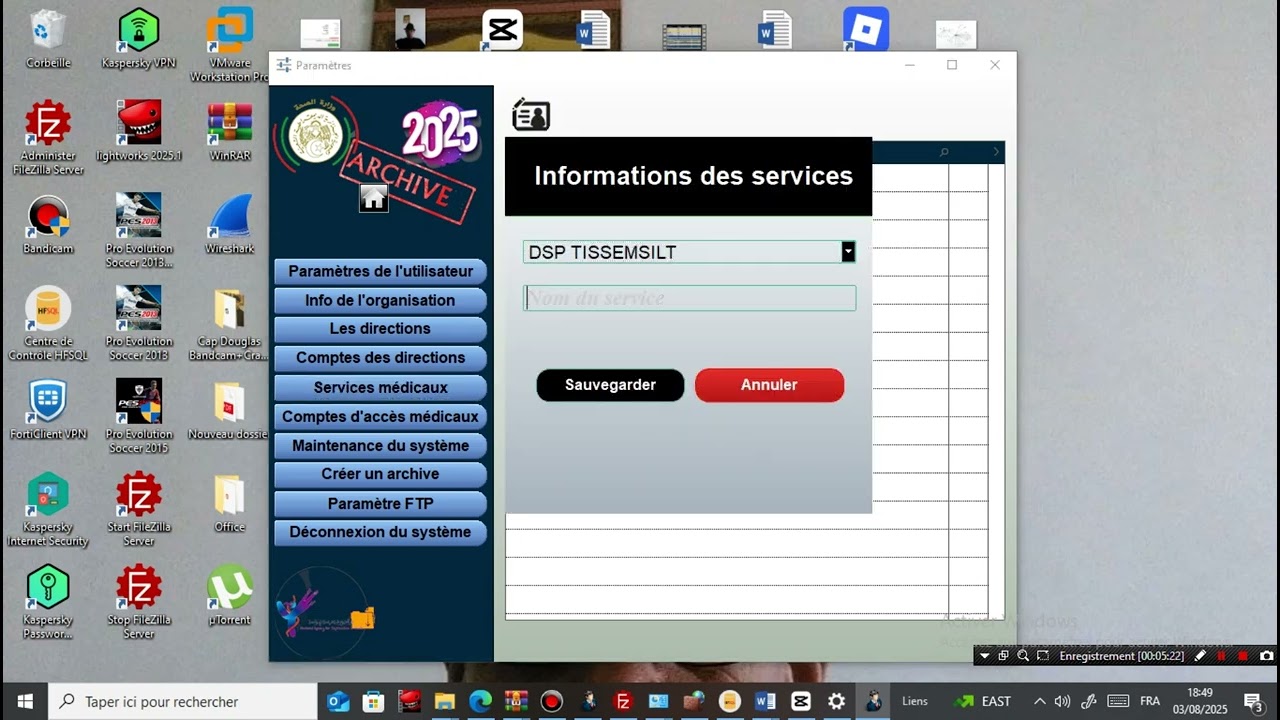
Task: Click Déconnexion du système
Action: [x=380, y=532]
